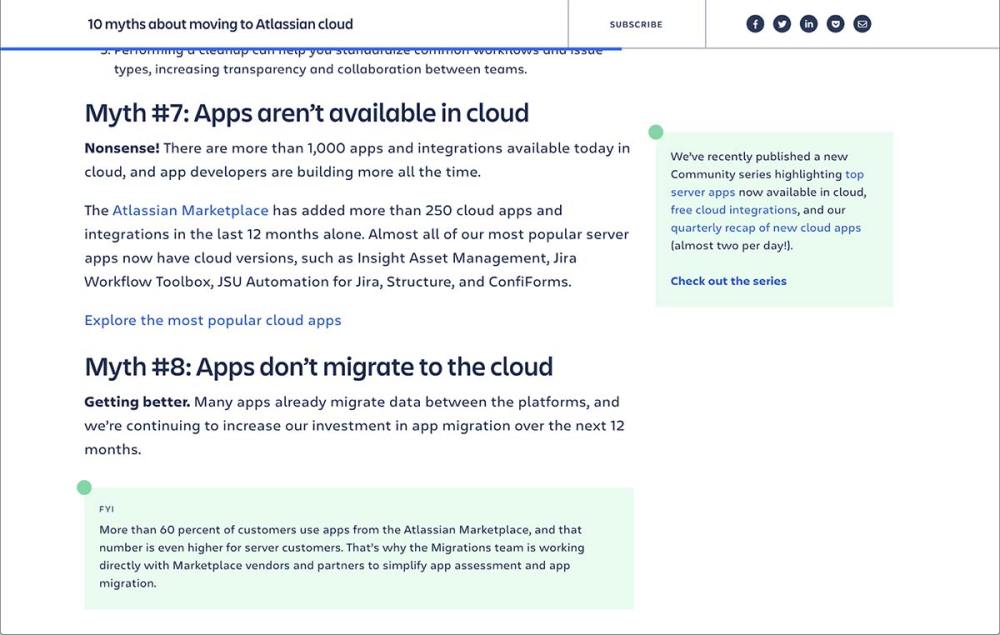1000x635 pixels.
Task: Click the page title 10 myths about moving to Atlassian cloud
Action: pyautogui.click(x=220, y=24)
